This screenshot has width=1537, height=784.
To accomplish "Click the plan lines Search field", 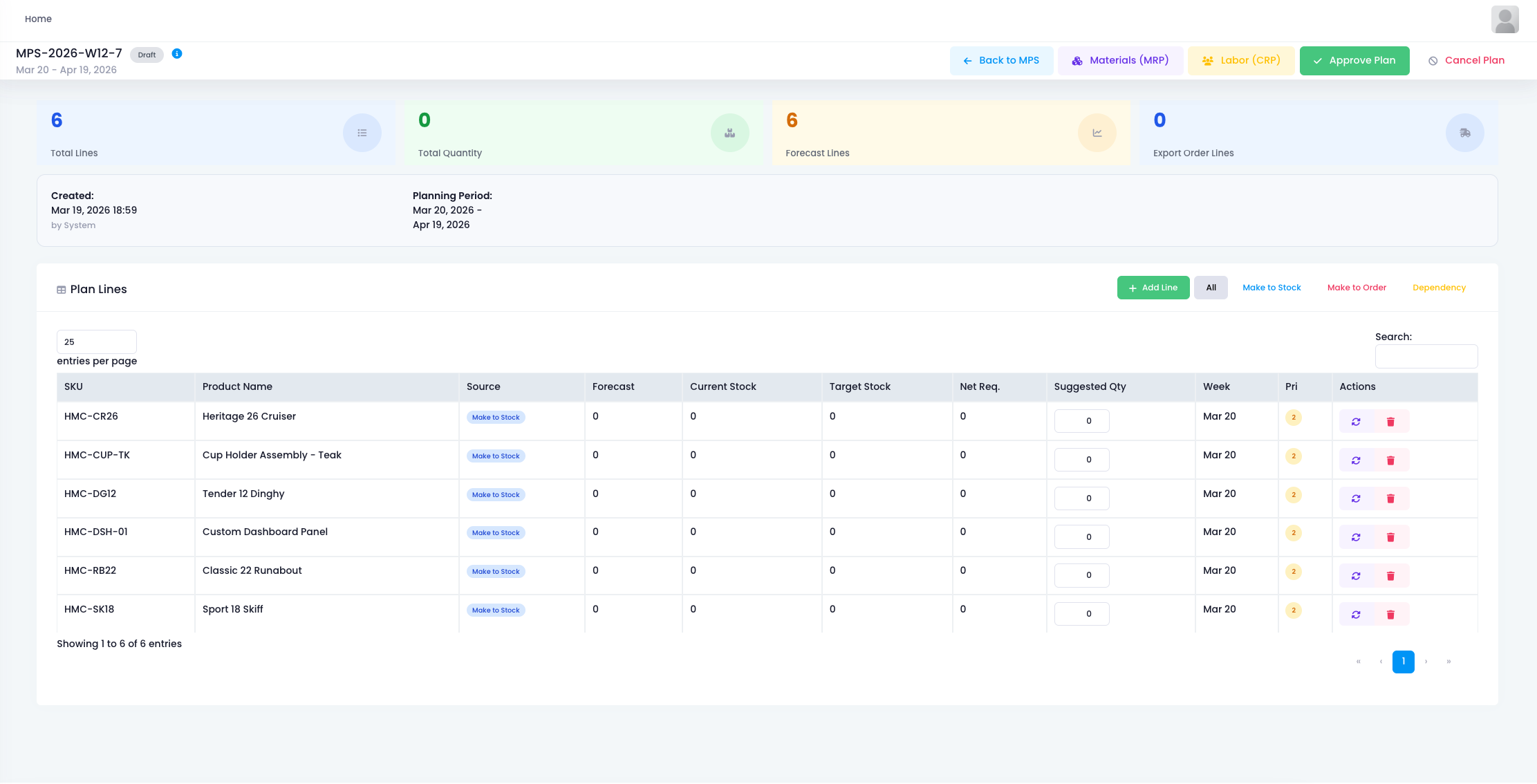I will click(x=1426, y=356).
